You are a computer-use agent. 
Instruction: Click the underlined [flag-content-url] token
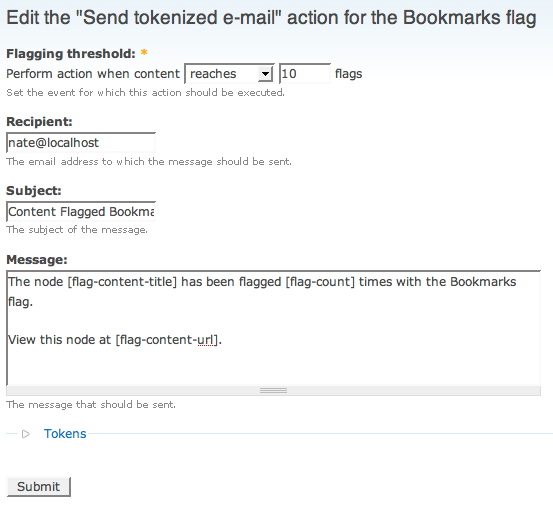(x=168, y=340)
